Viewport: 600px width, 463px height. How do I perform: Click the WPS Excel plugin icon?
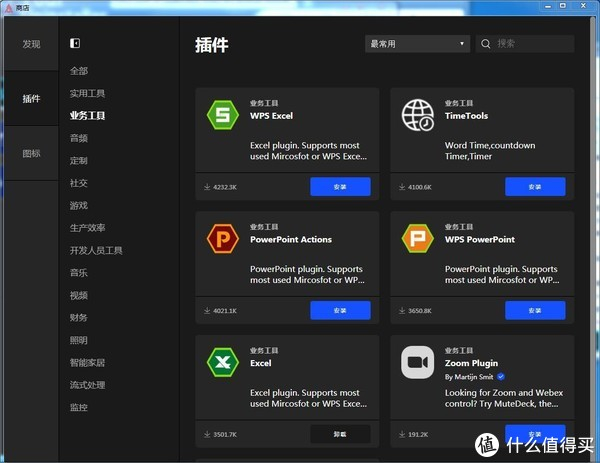(223, 115)
